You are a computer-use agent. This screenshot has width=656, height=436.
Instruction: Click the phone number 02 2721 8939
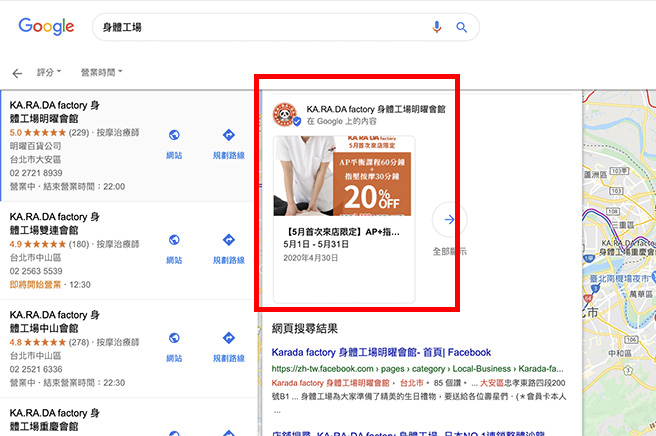pos(36,173)
